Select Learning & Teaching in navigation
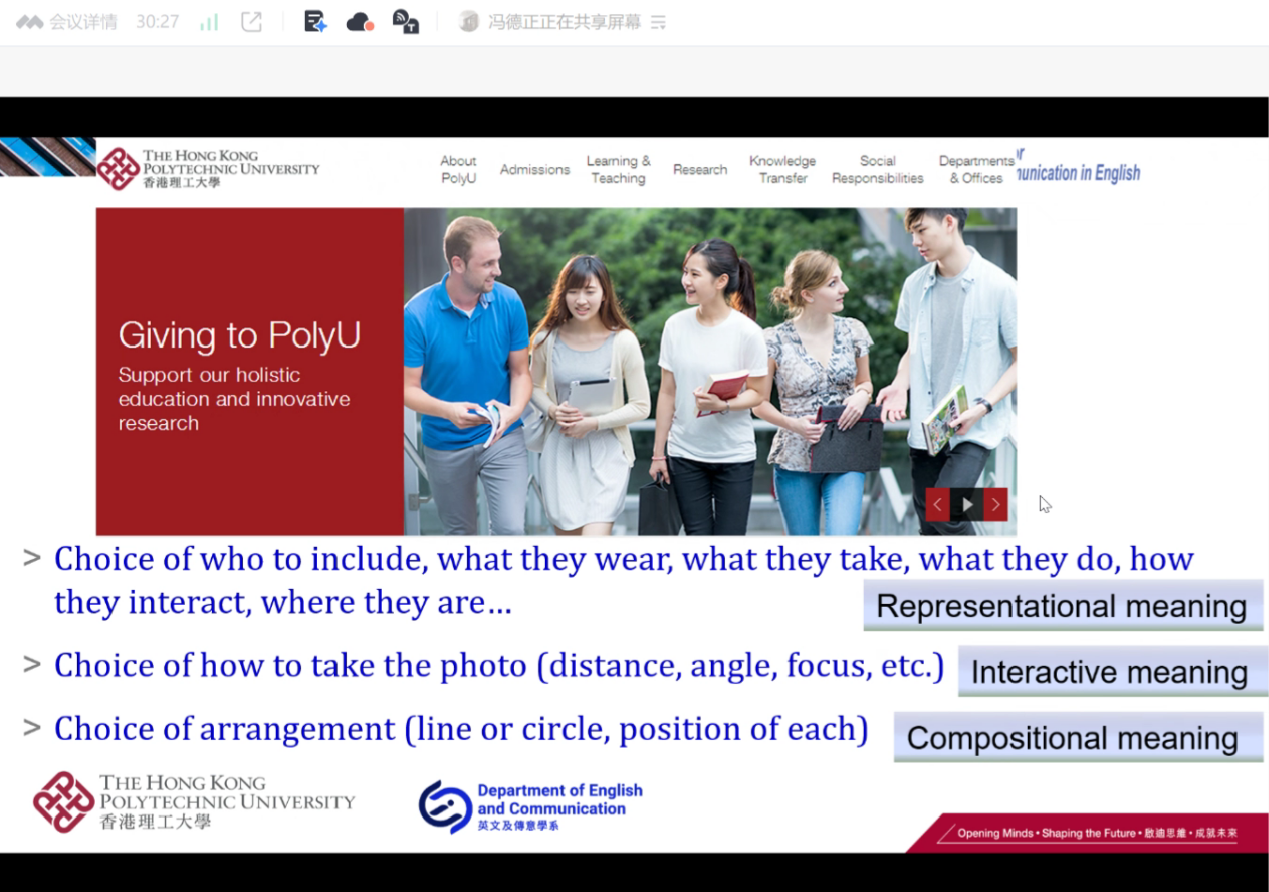The image size is (1269, 892). (618, 169)
